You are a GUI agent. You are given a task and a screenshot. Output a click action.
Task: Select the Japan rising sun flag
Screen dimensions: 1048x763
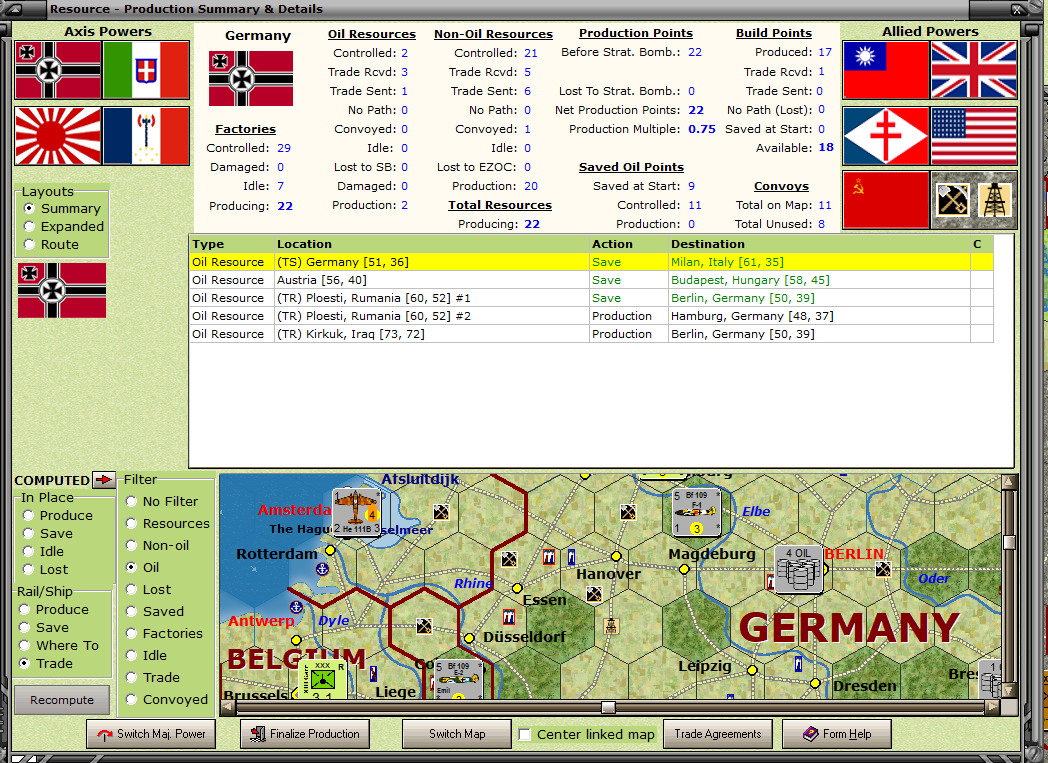click(58, 136)
